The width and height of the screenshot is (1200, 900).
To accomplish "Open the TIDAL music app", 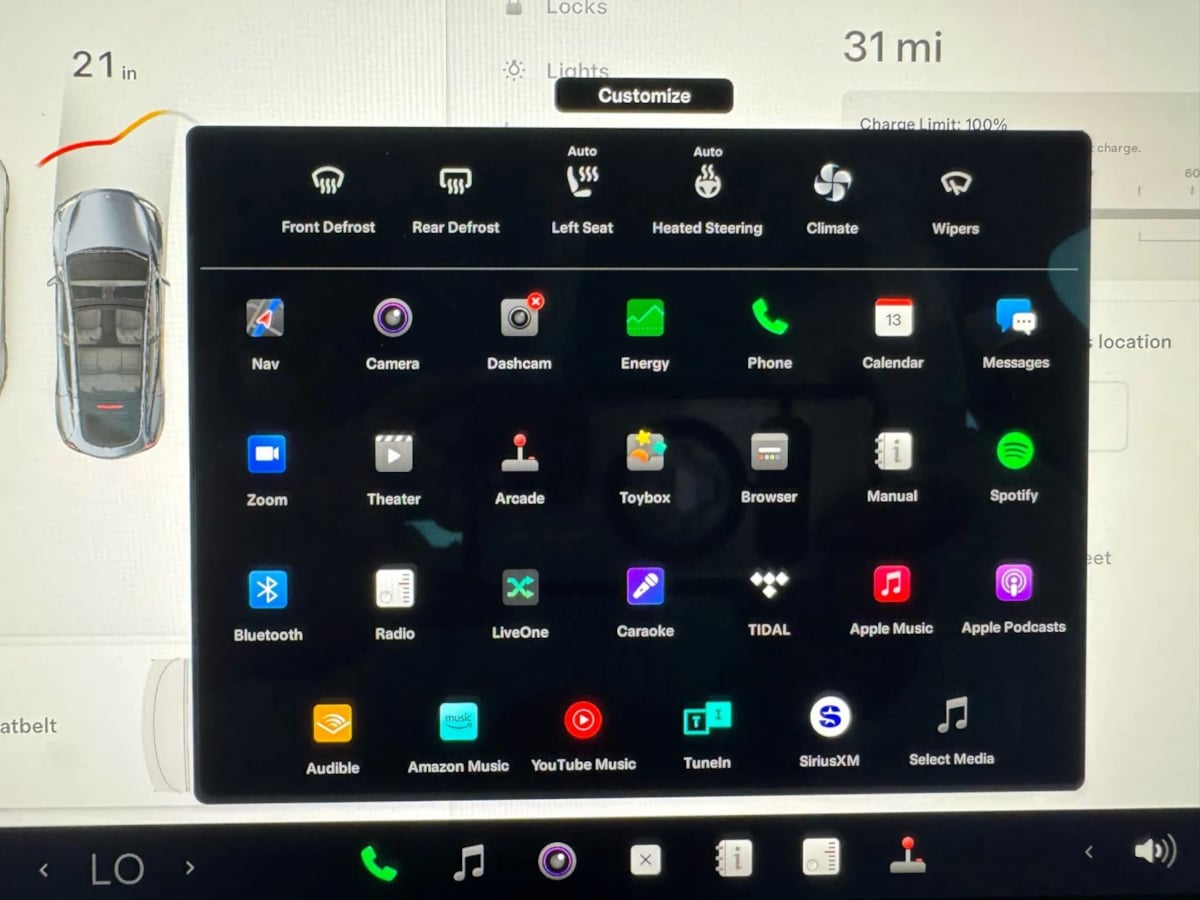I will 769,585.
